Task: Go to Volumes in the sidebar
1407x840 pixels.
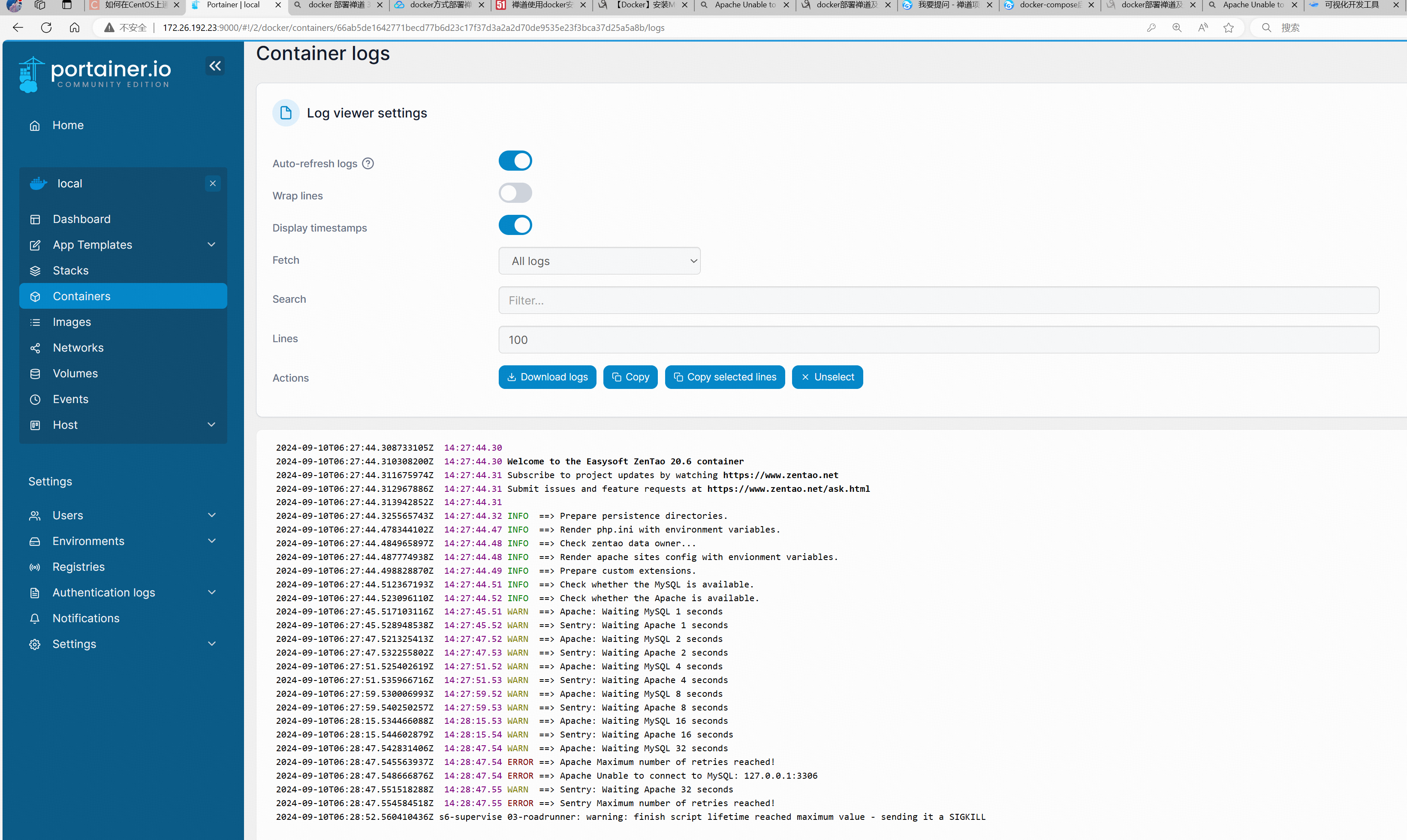Action: (x=75, y=373)
